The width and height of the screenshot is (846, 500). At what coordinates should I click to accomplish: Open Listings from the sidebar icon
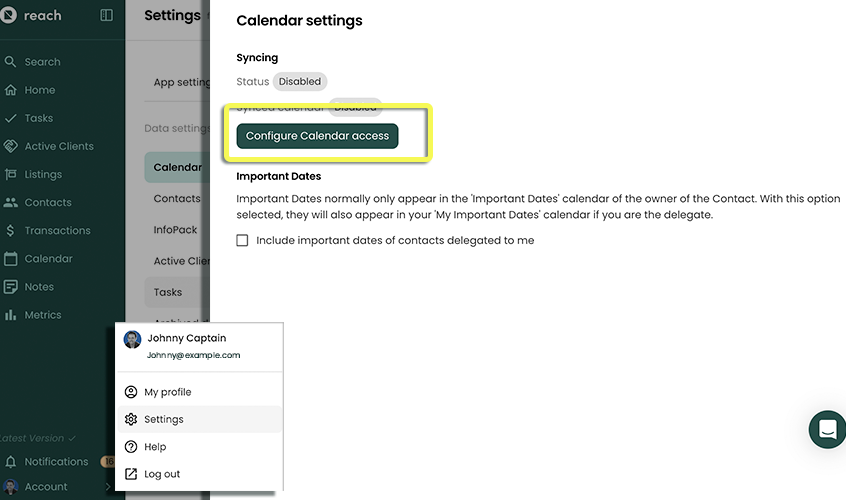tap(11, 174)
